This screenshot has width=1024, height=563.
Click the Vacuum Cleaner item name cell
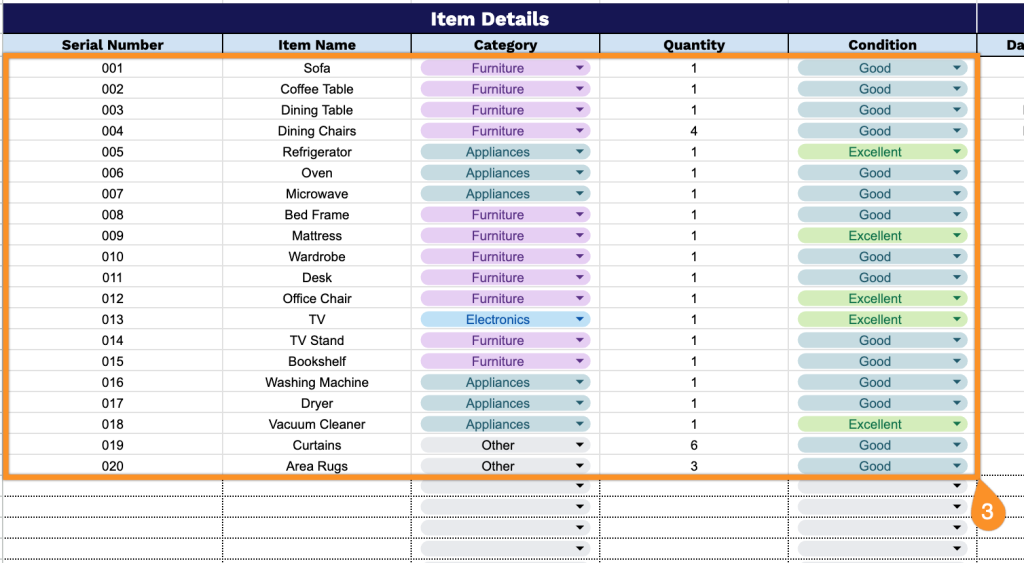click(316, 425)
